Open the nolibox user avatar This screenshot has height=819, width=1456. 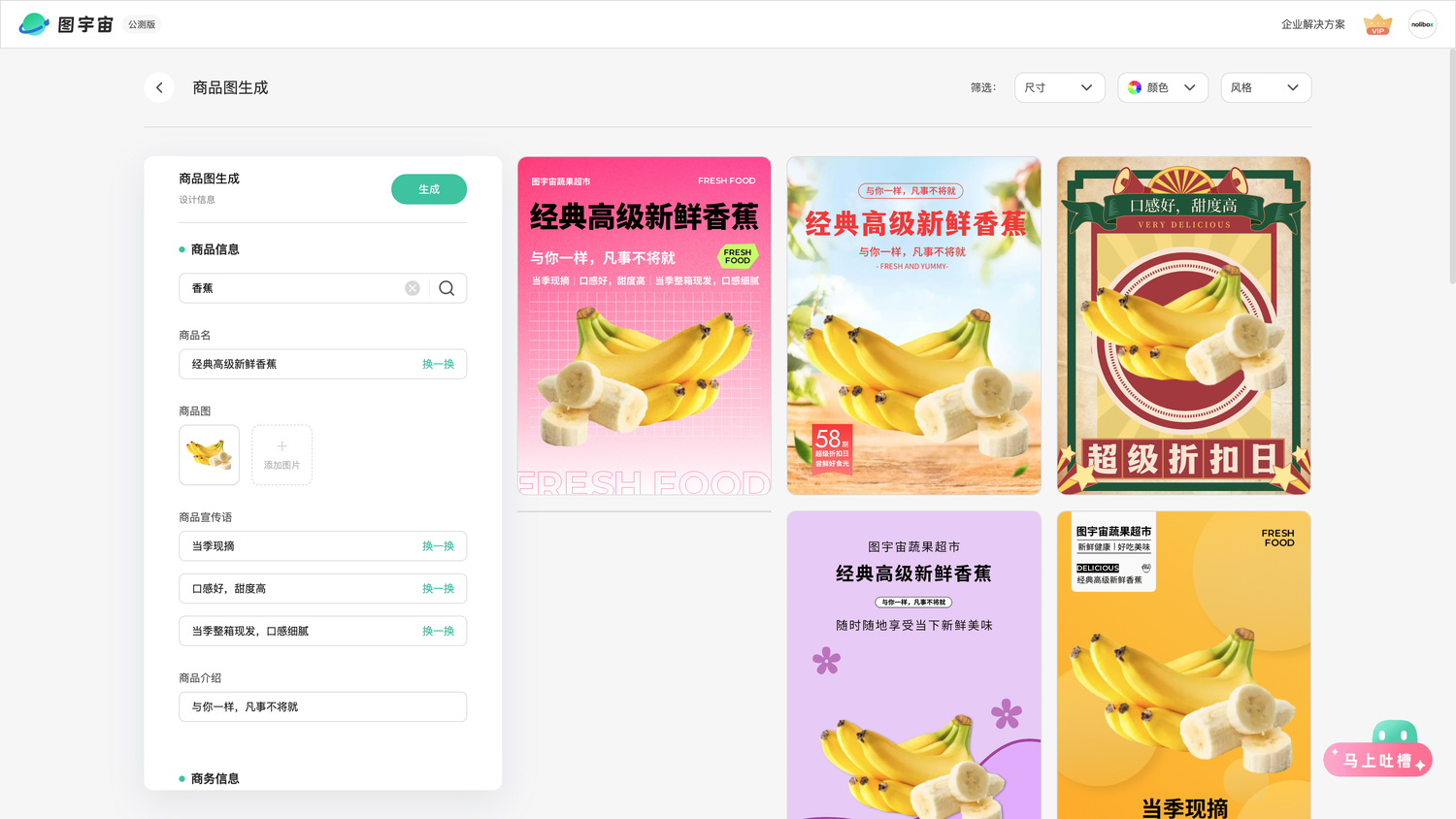coord(1422,24)
